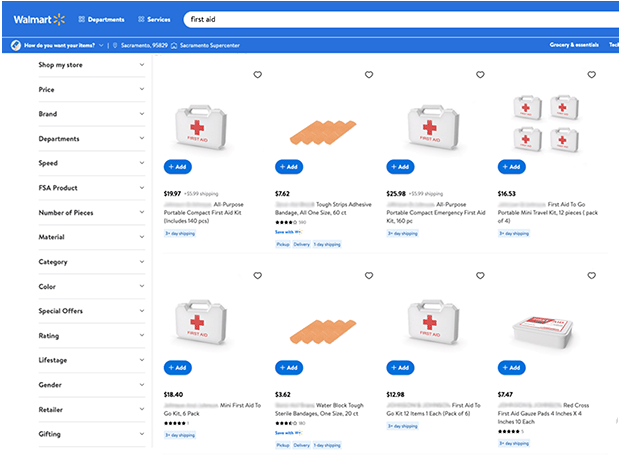Click heart icon on $3.62 Water Block bandages

click(368, 275)
